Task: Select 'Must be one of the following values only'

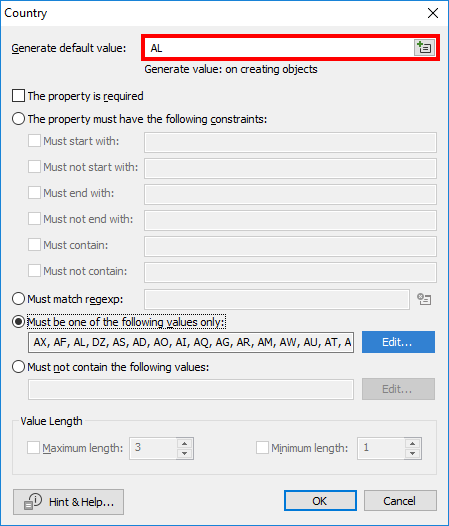Action: pyautogui.click(x=18, y=322)
